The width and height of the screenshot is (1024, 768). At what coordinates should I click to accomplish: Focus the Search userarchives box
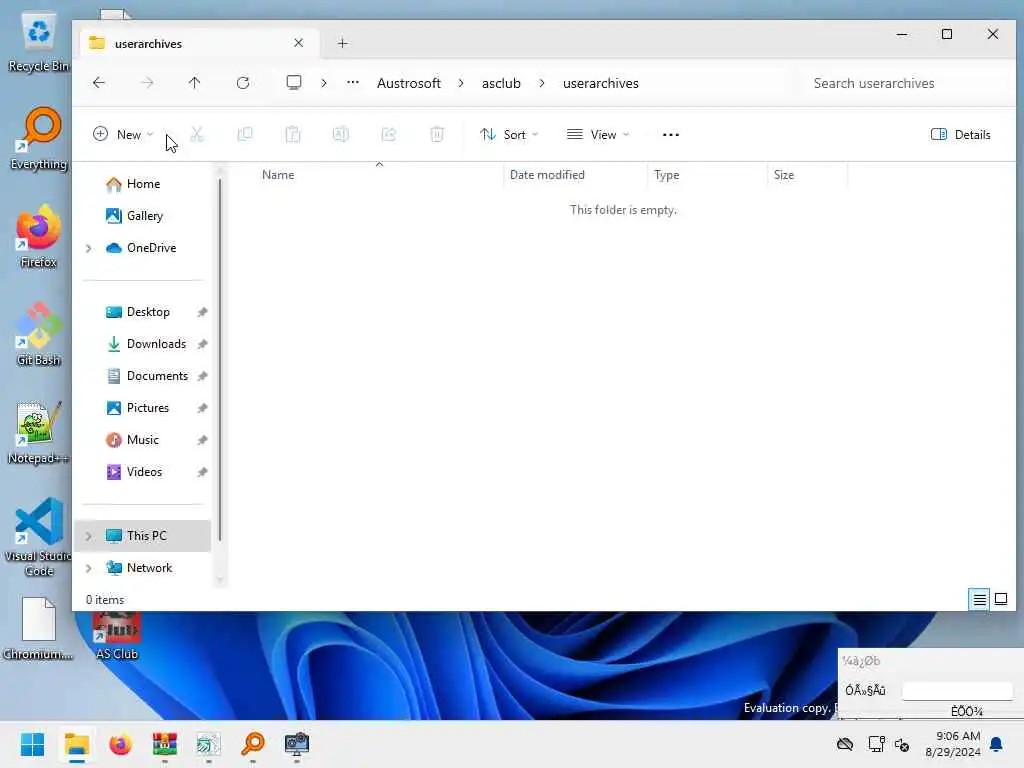(x=904, y=83)
